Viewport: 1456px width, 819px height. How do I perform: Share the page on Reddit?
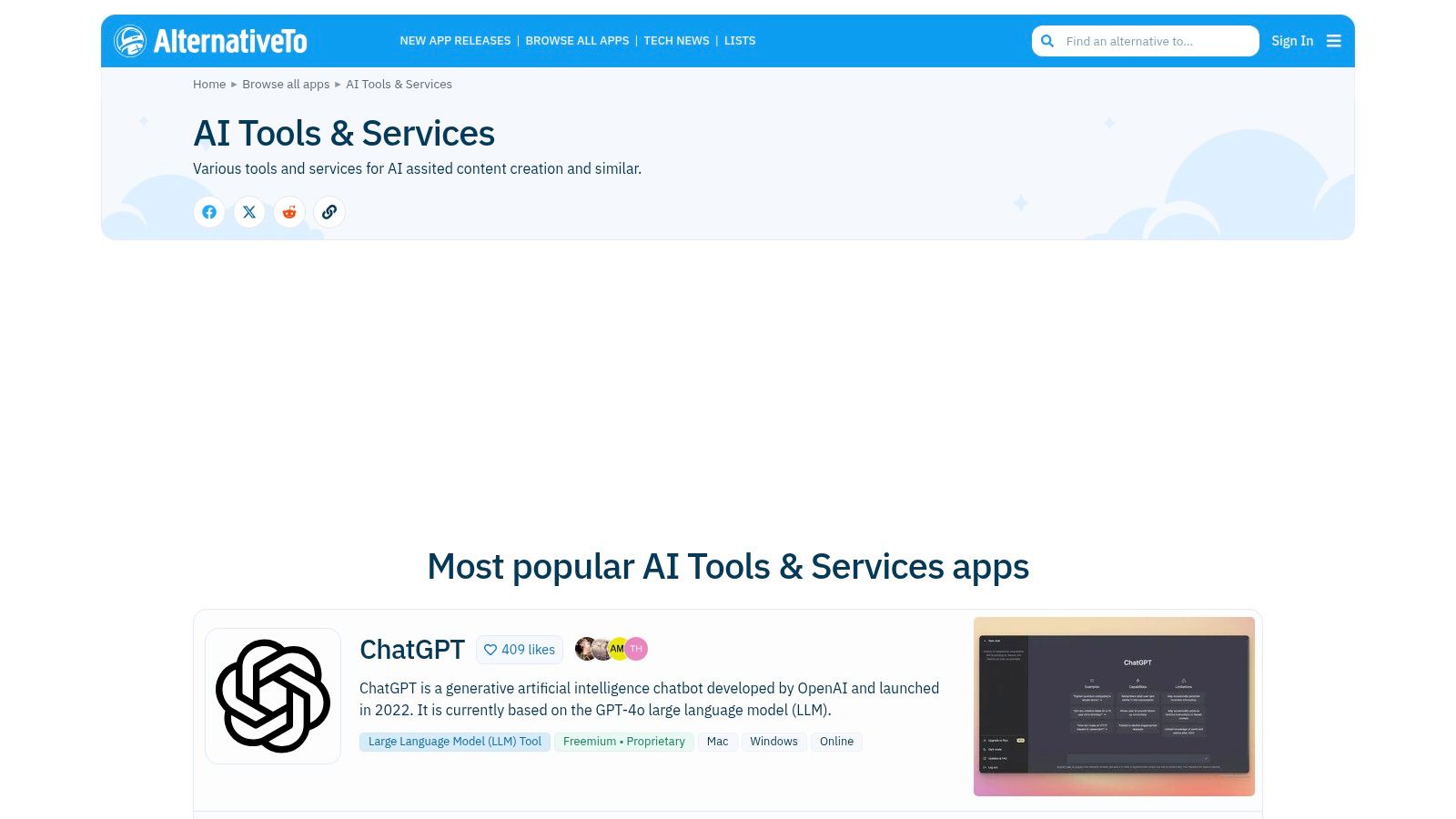tap(289, 212)
